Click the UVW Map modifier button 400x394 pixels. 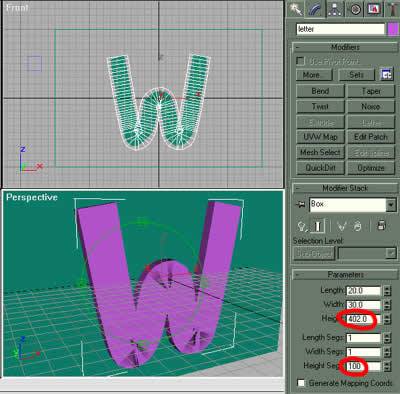pyautogui.click(x=320, y=137)
